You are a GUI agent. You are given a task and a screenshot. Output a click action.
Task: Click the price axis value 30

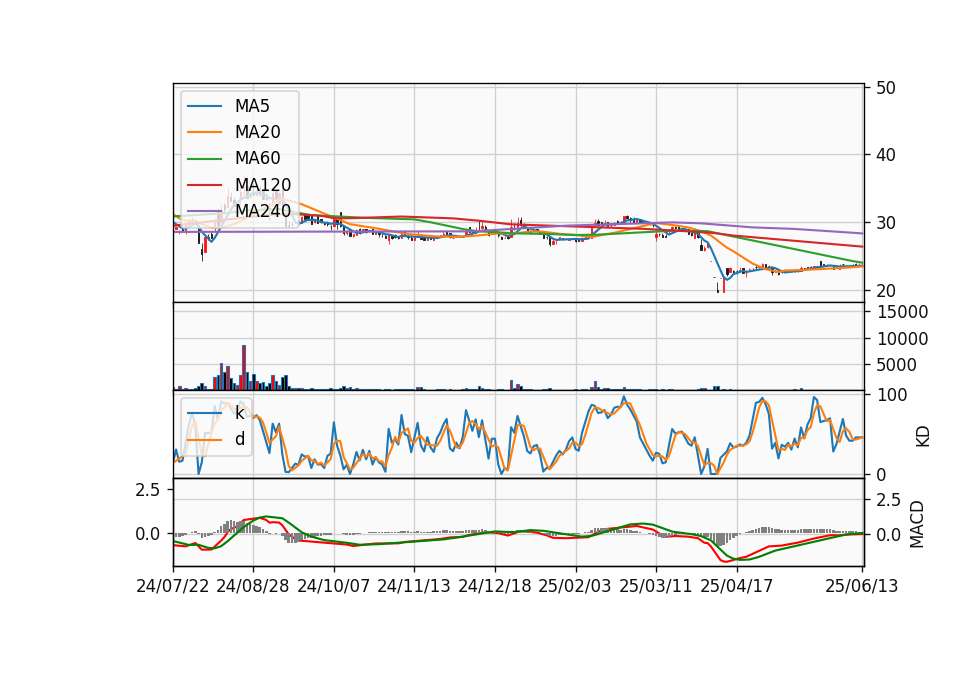click(885, 223)
